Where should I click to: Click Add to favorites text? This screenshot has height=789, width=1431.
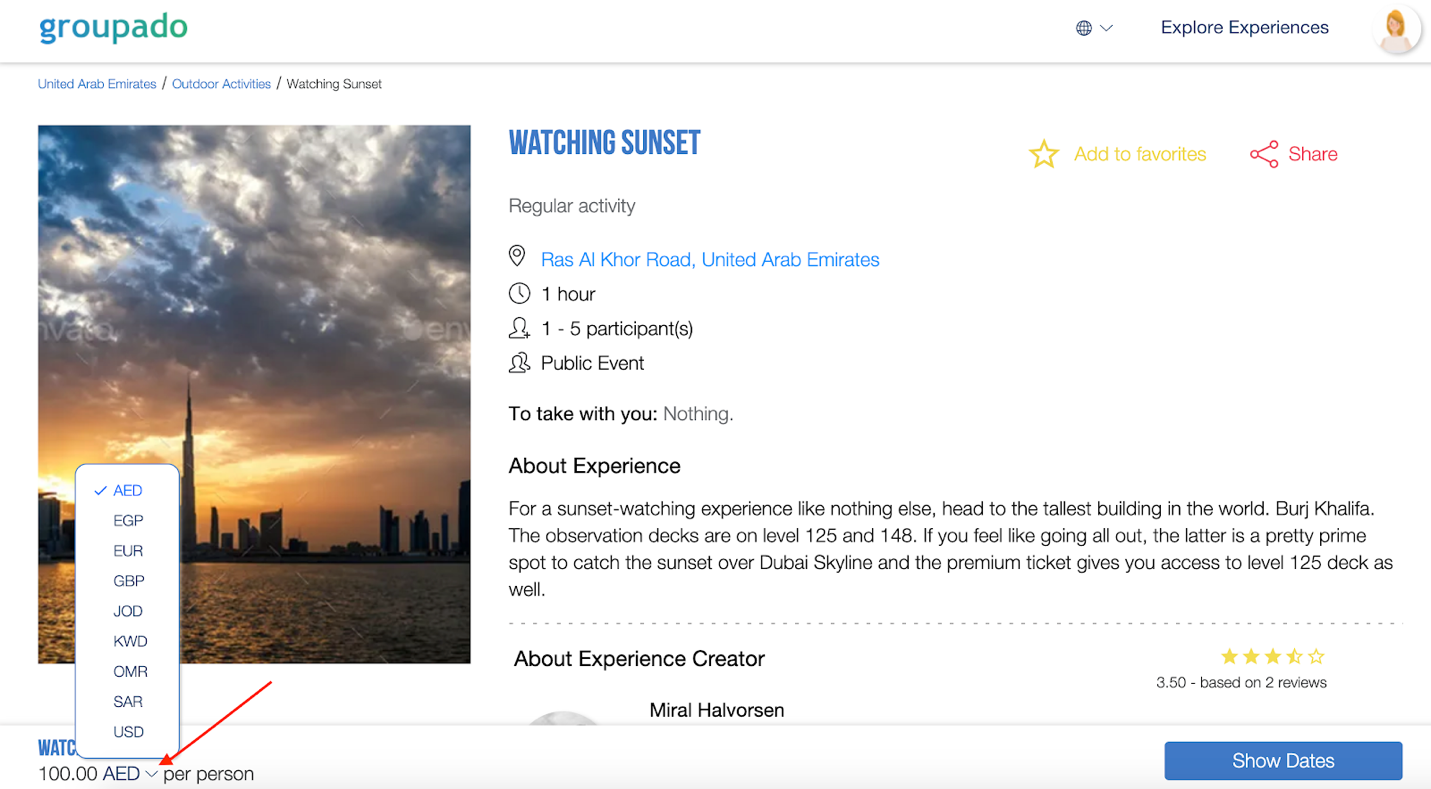1140,154
